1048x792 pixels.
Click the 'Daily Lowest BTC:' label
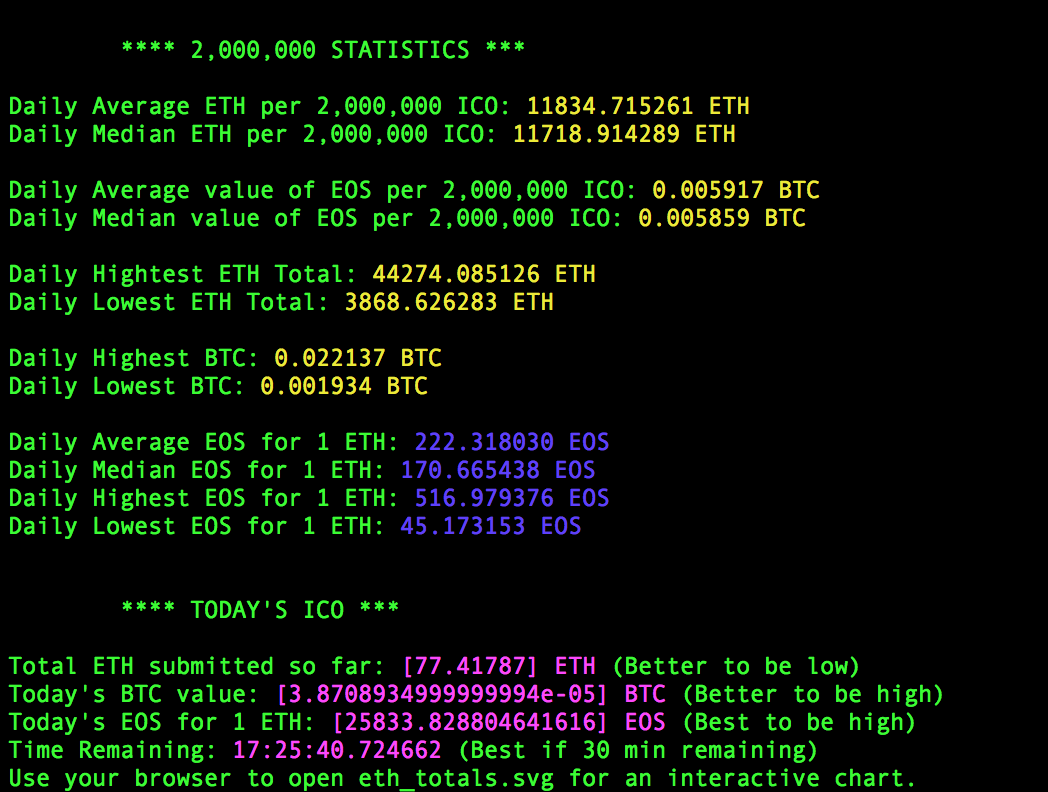click(127, 386)
